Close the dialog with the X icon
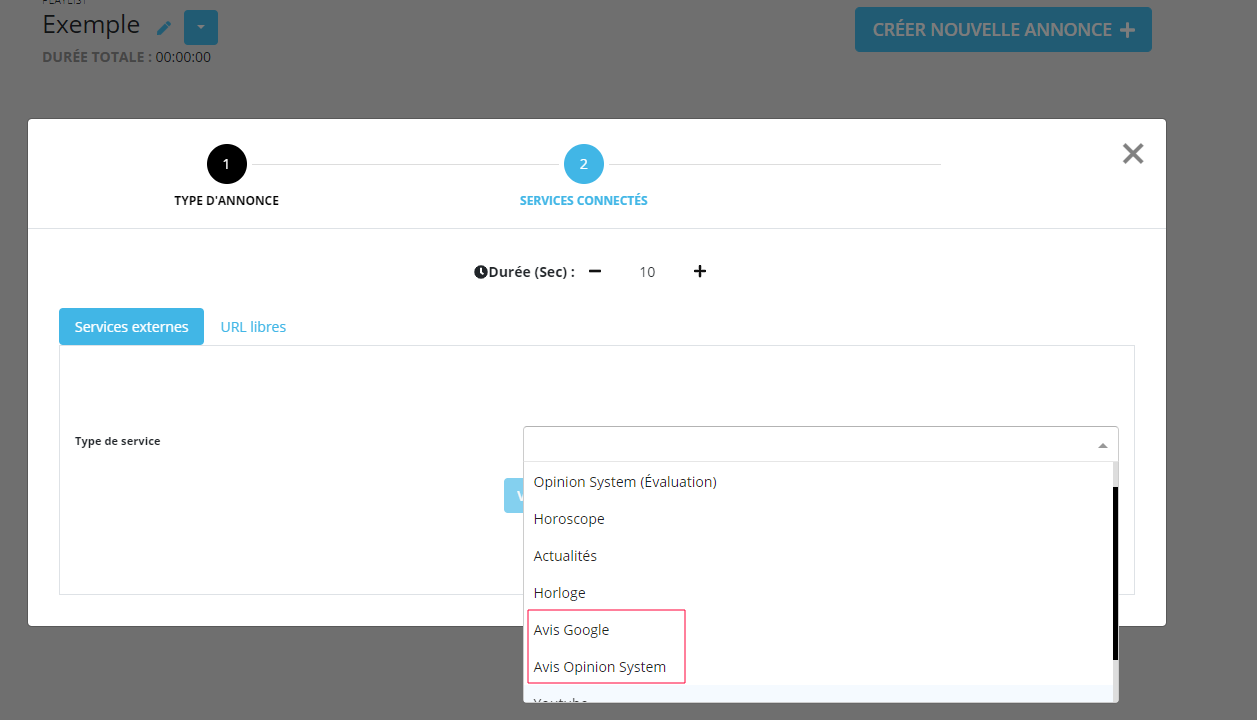 (x=1132, y=153)
